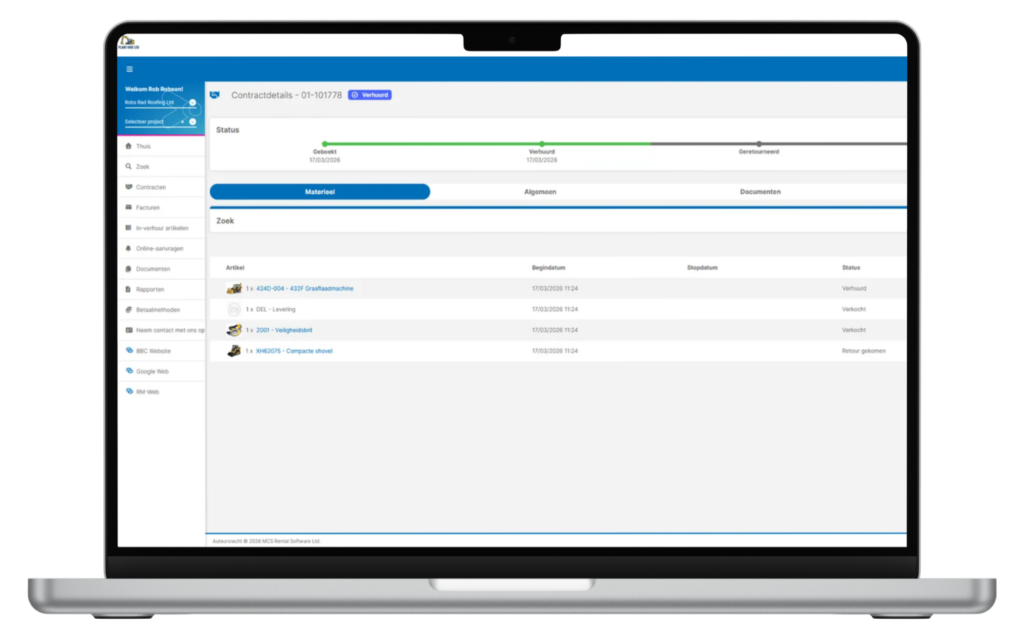Click the handshake icon for Contracten
The image size is (1024, 639).
click(129, 187)
